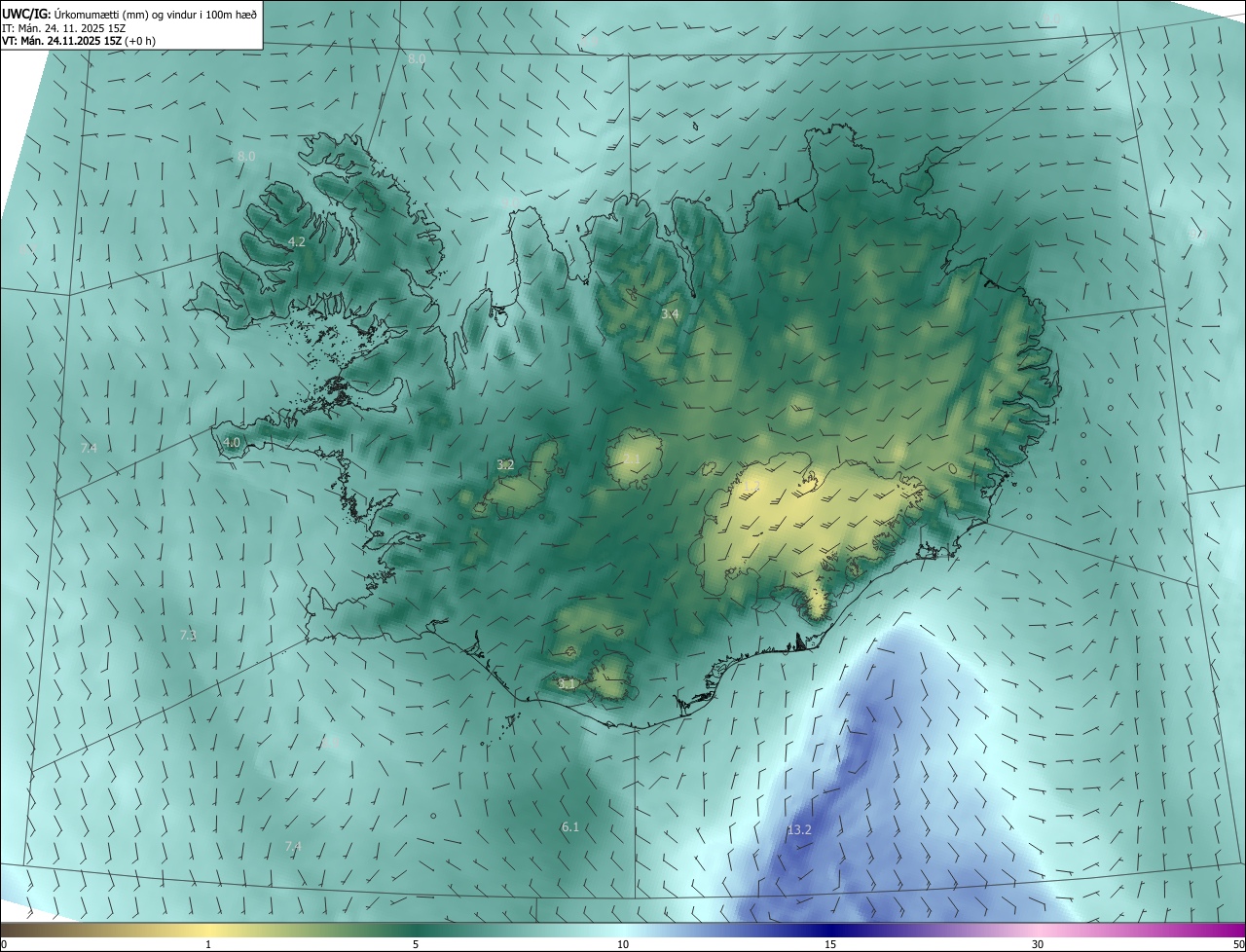This screenshot has width=1246, height=952.
Task: Click the 4.0 value on the Snæfellsnes tip
Action: tap(231, 442)
